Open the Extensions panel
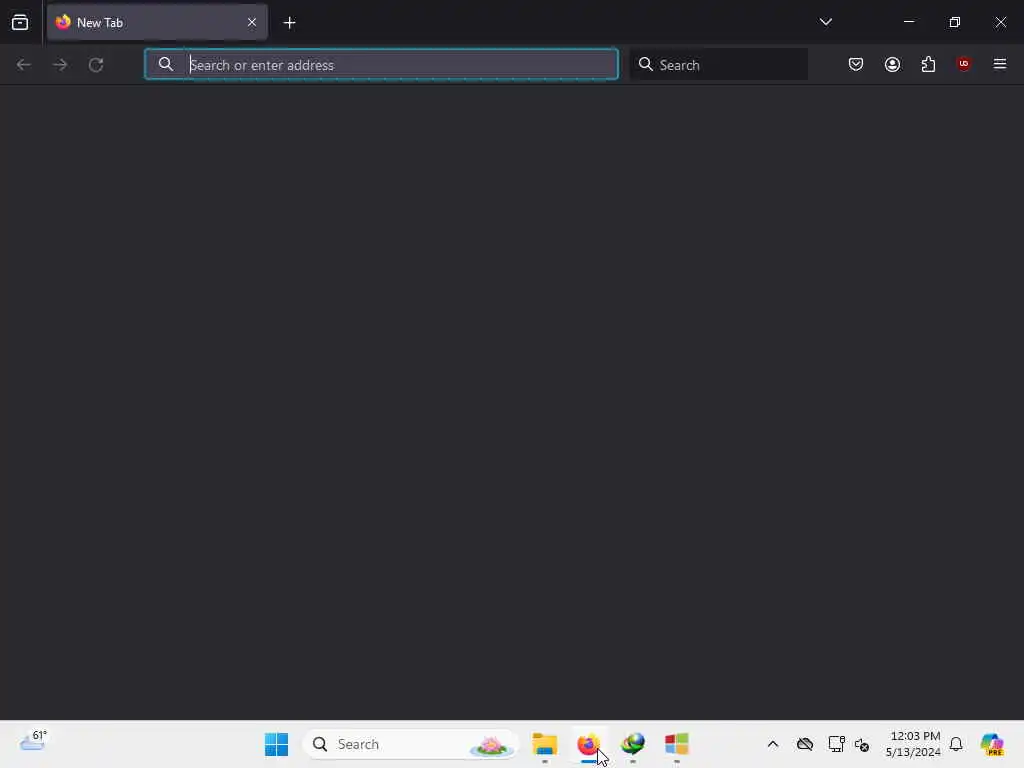Viewport: 1024px width, 768px height. [x=928, y=65]
